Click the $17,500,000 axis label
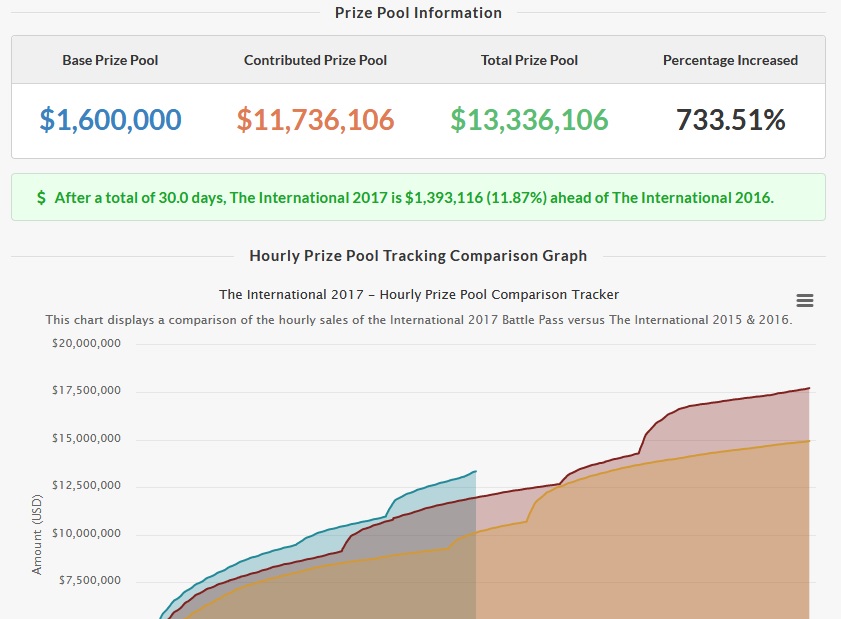Viewport: 841px width, 619px height. [86, 390]
